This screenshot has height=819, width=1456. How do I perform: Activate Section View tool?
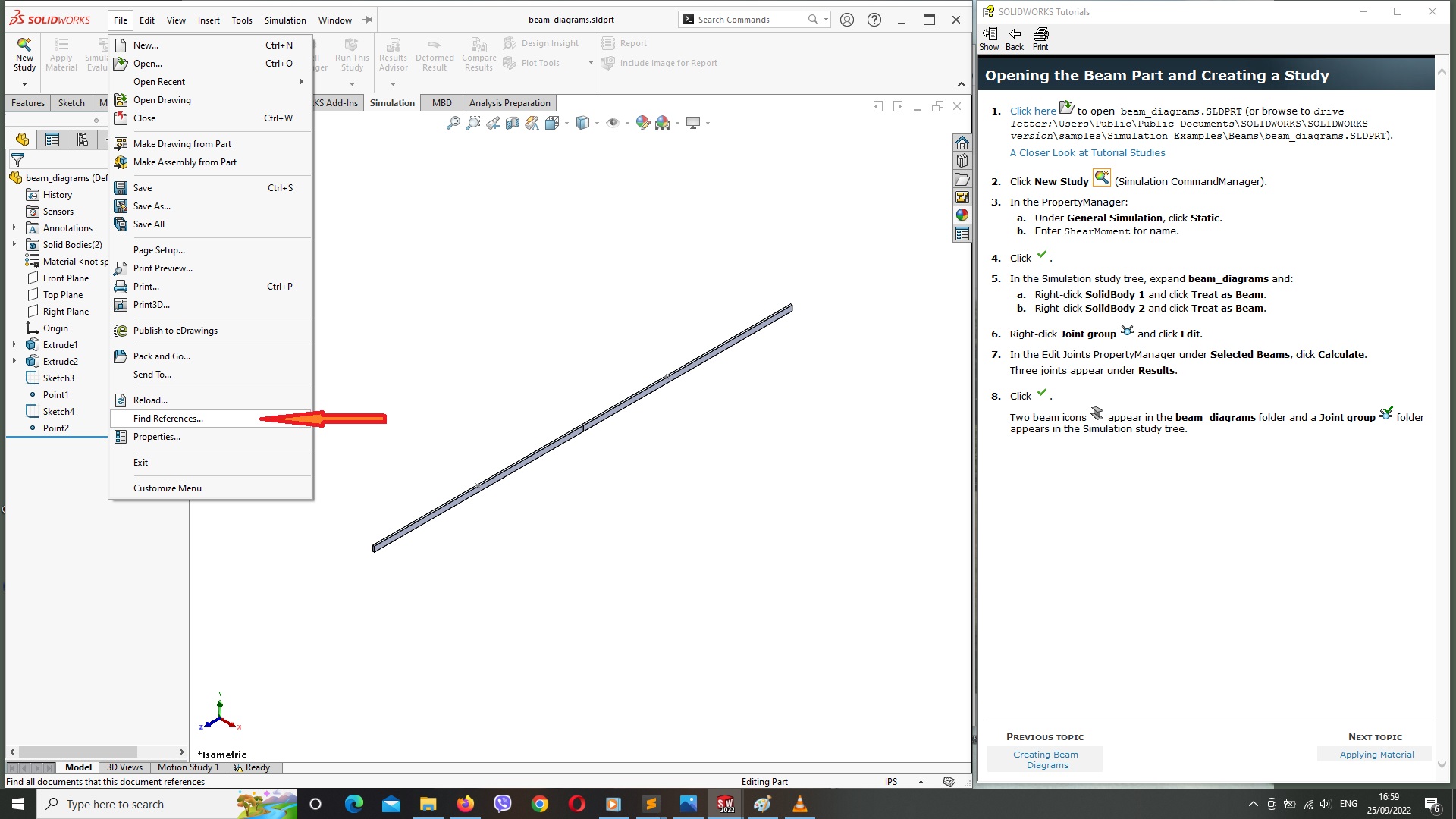pos(513,123)
